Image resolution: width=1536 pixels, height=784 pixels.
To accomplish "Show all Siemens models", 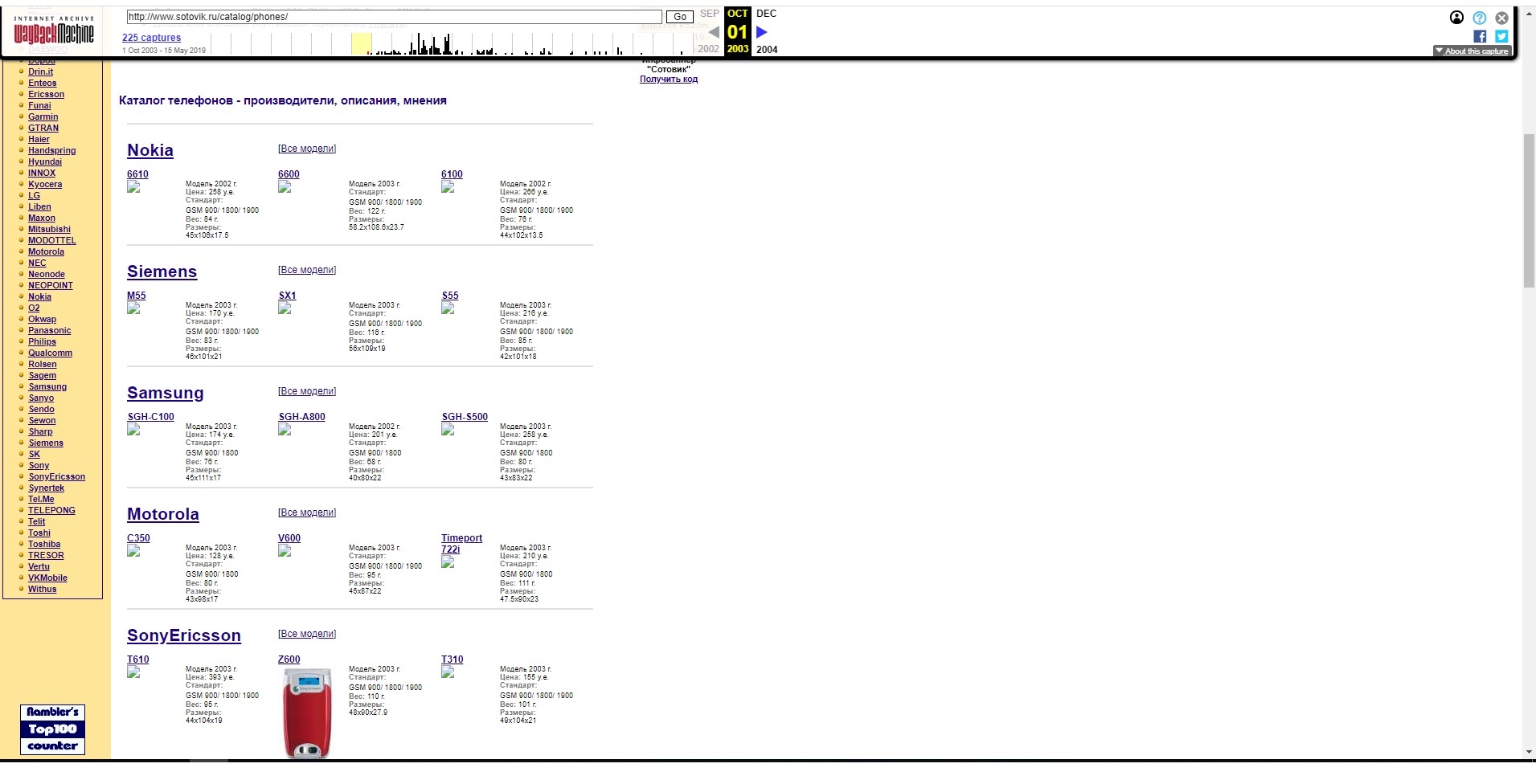I will pyautogui.click(x=307, y=270).
